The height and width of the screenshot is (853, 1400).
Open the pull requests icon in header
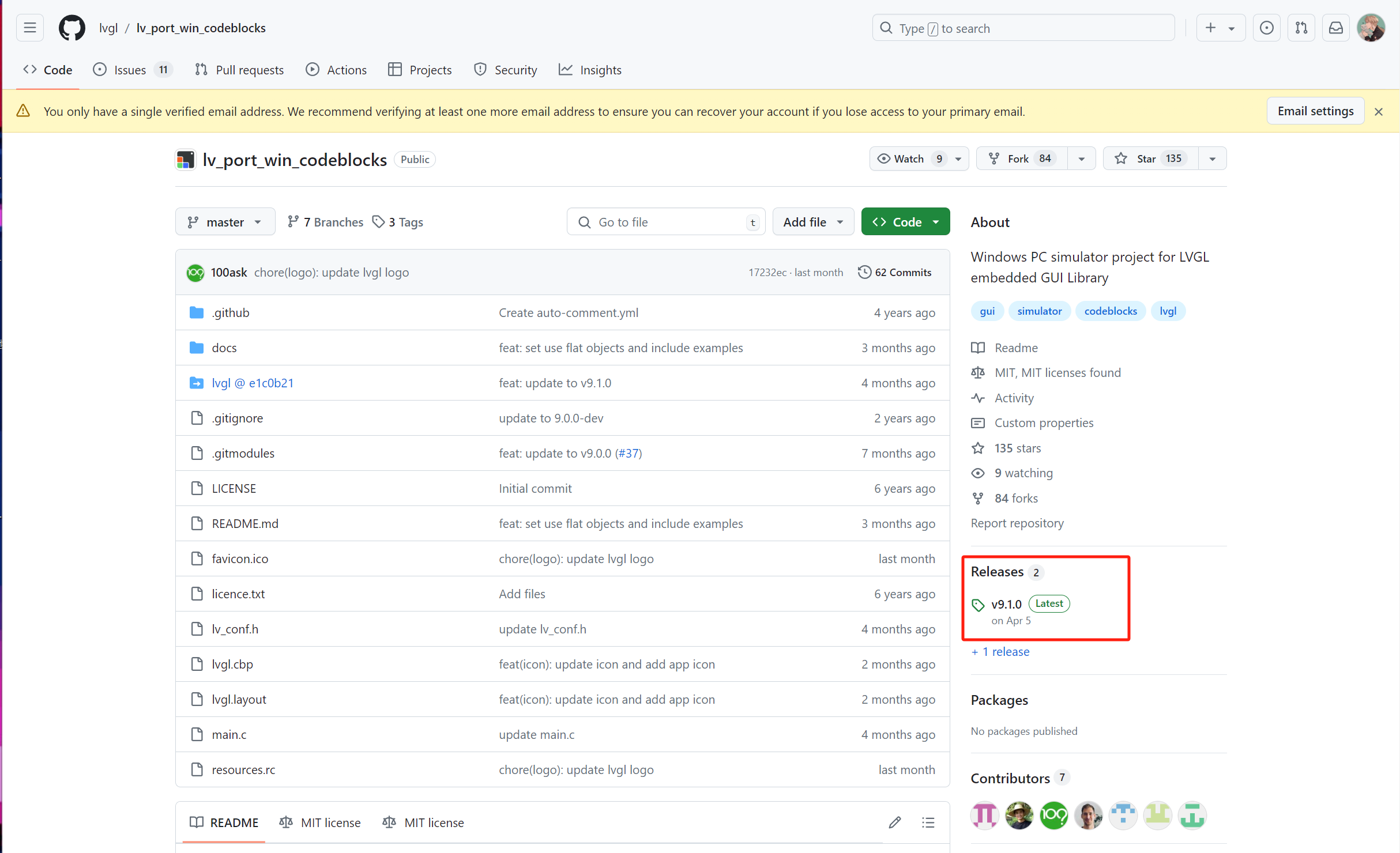1301,28
